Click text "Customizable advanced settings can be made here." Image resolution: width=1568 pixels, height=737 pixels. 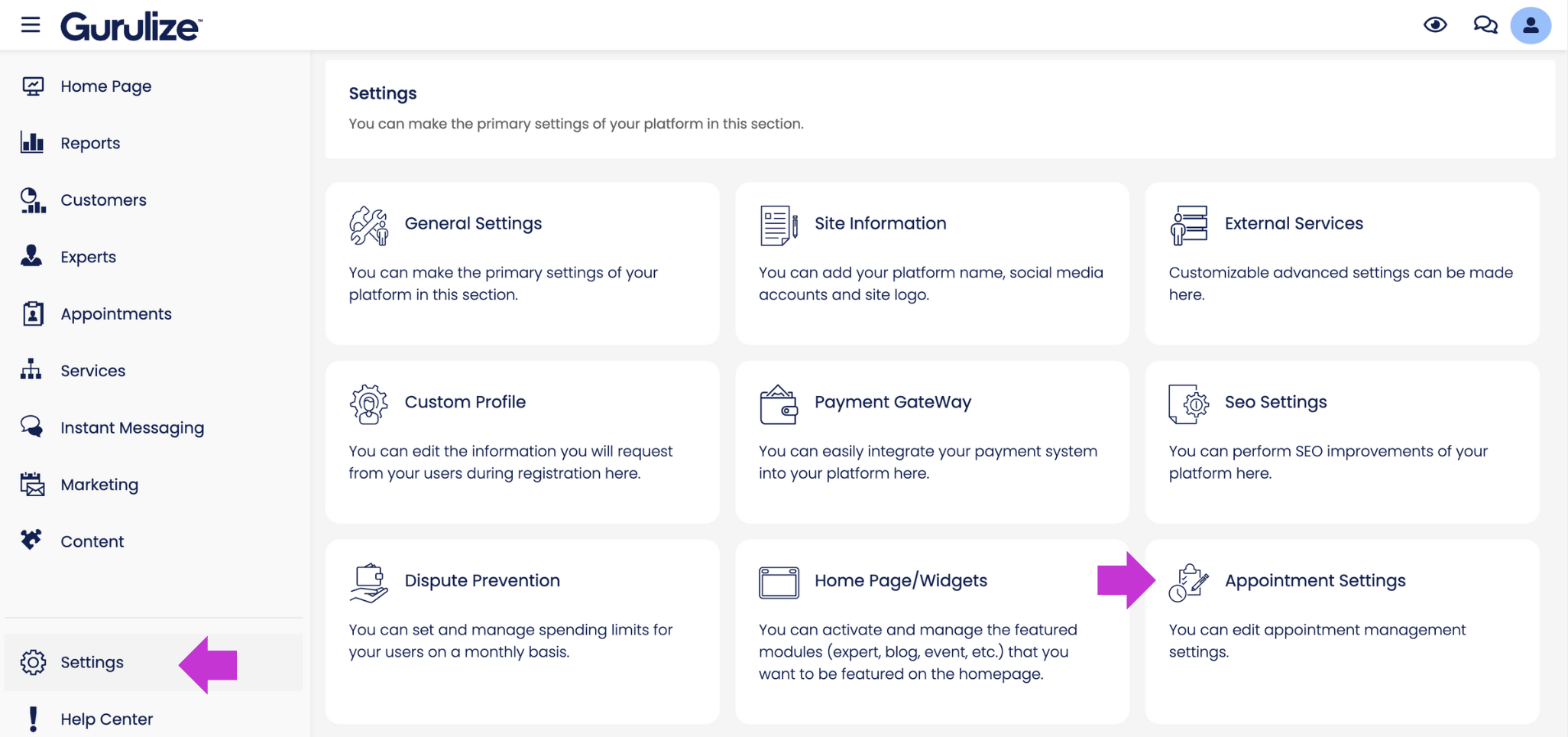(1340, 283)
